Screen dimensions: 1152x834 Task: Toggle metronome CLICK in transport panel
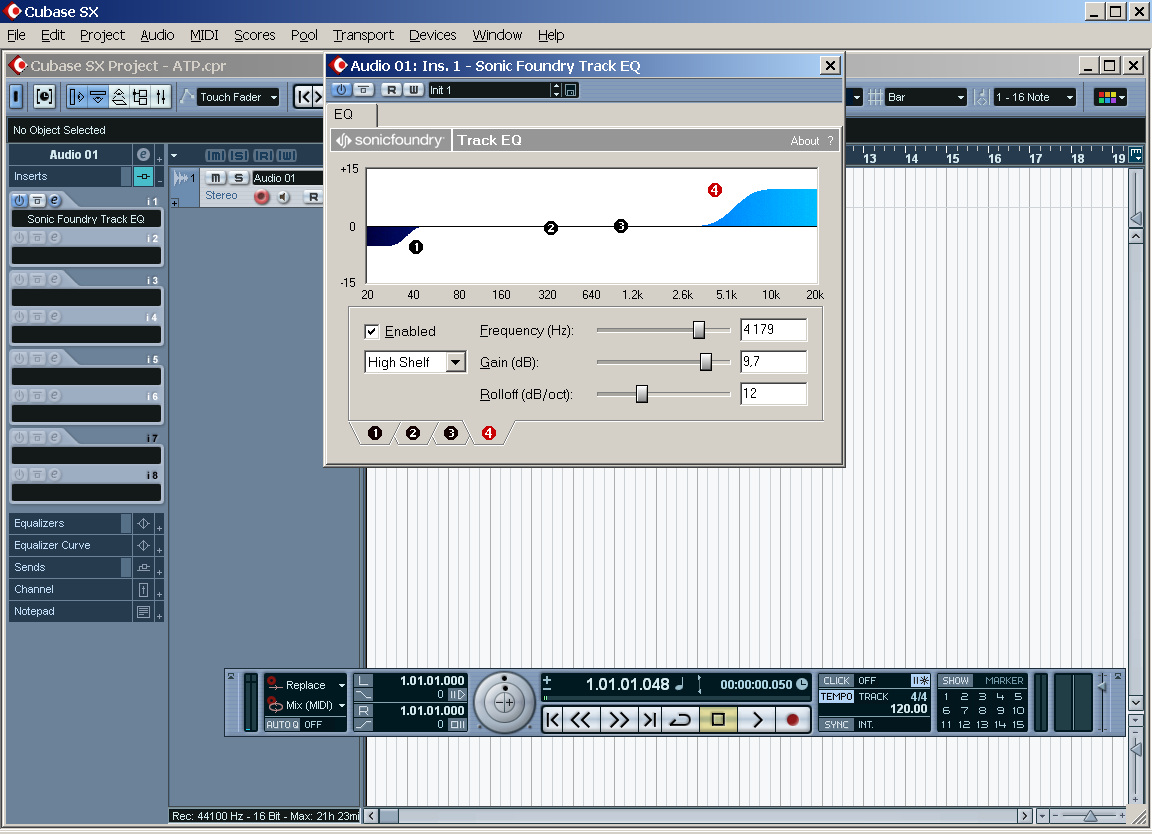(836, 681)
